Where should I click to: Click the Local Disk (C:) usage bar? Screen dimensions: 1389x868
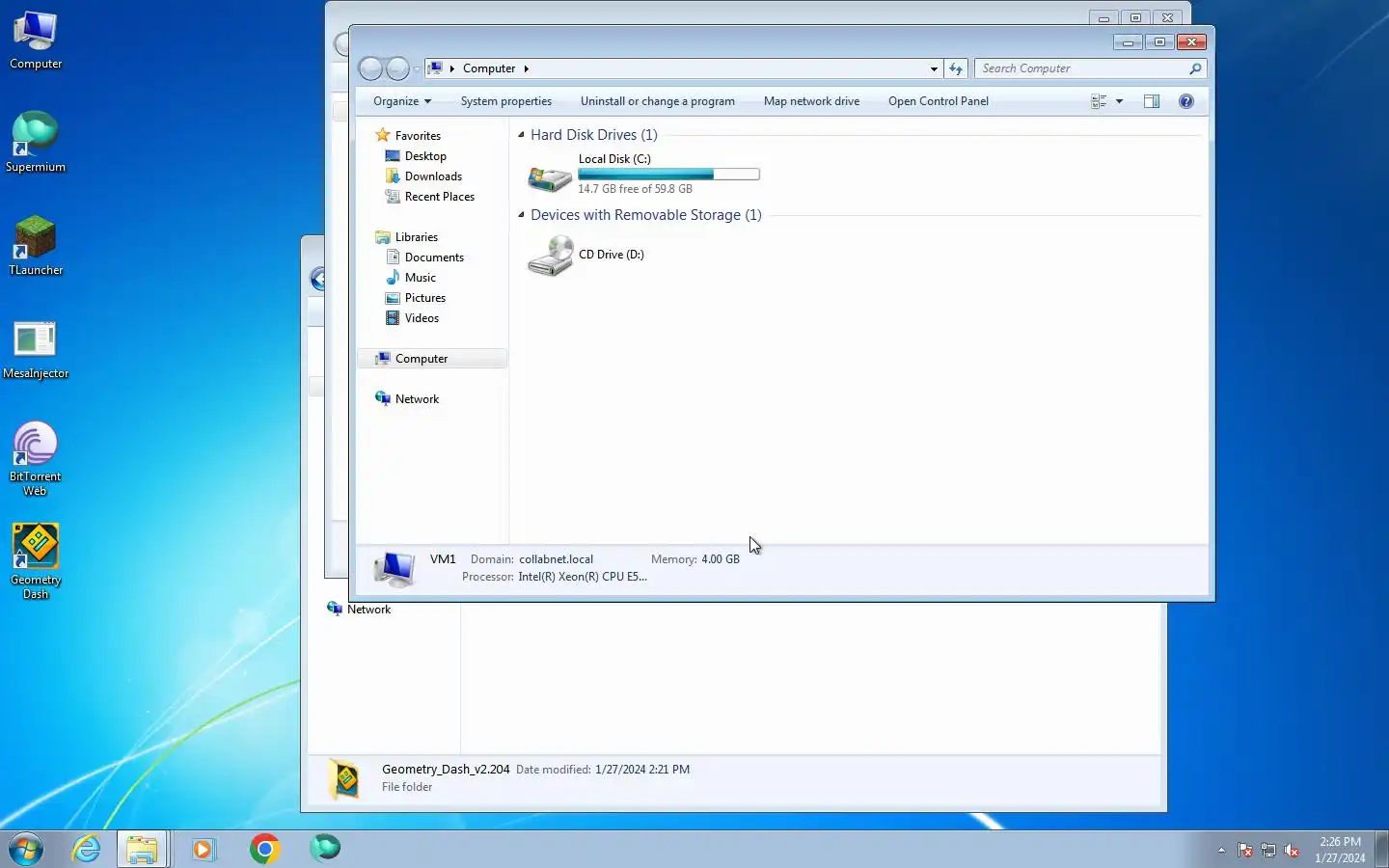click(x=668, y=175)
